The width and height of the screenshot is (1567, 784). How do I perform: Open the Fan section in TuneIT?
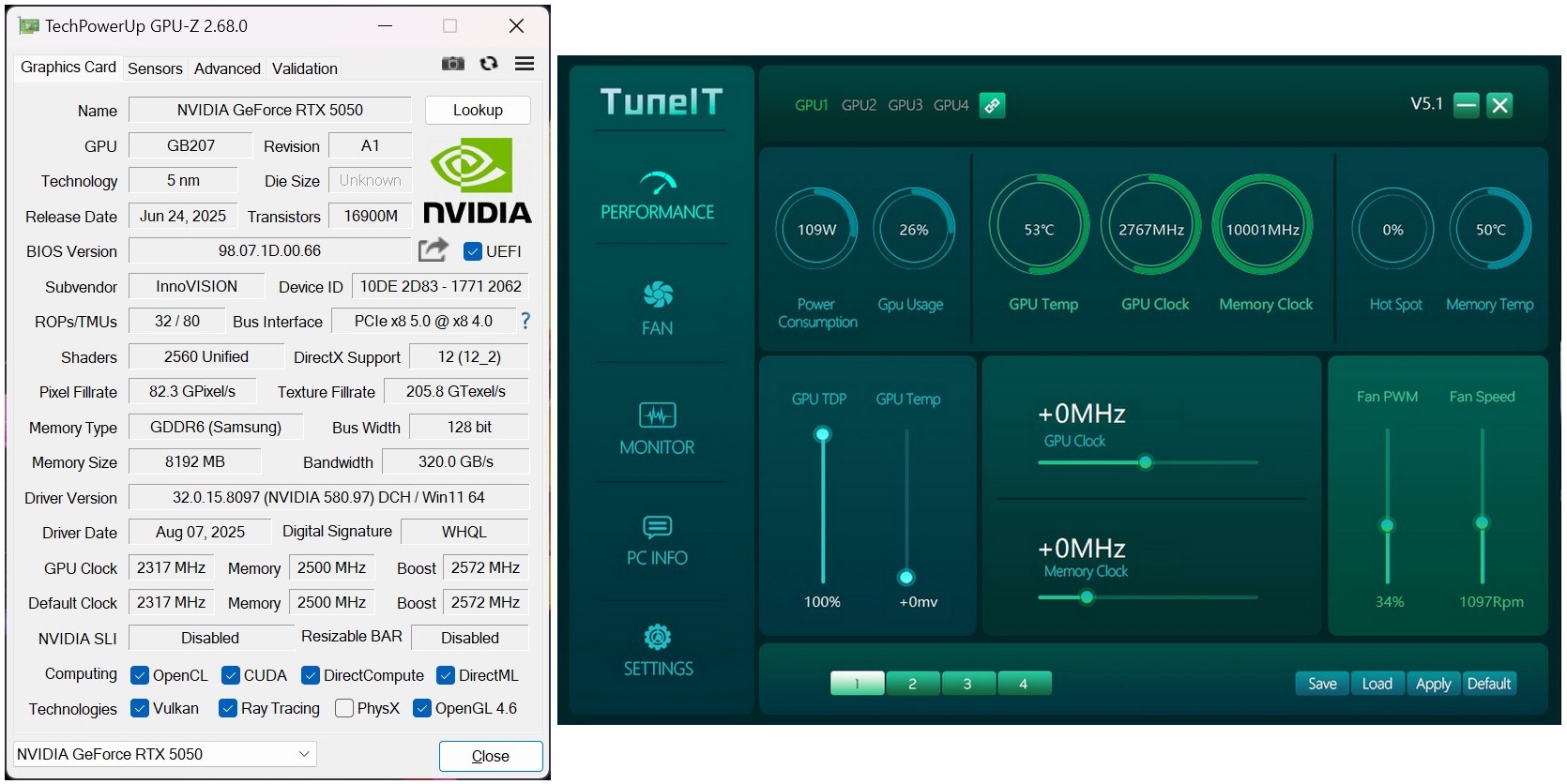coord(658,309)
